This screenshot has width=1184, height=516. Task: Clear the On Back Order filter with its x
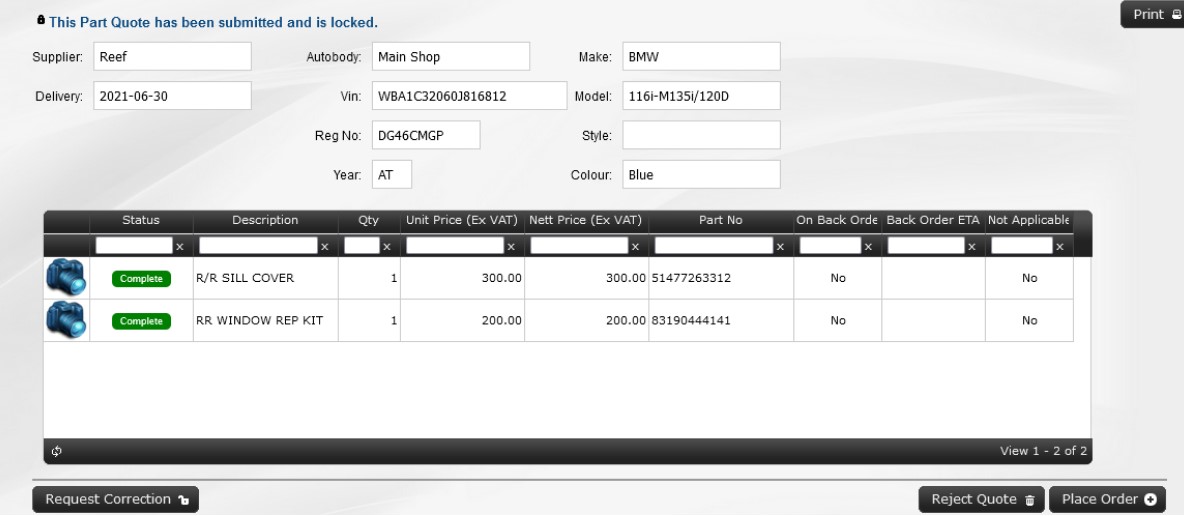pos(868,246)
